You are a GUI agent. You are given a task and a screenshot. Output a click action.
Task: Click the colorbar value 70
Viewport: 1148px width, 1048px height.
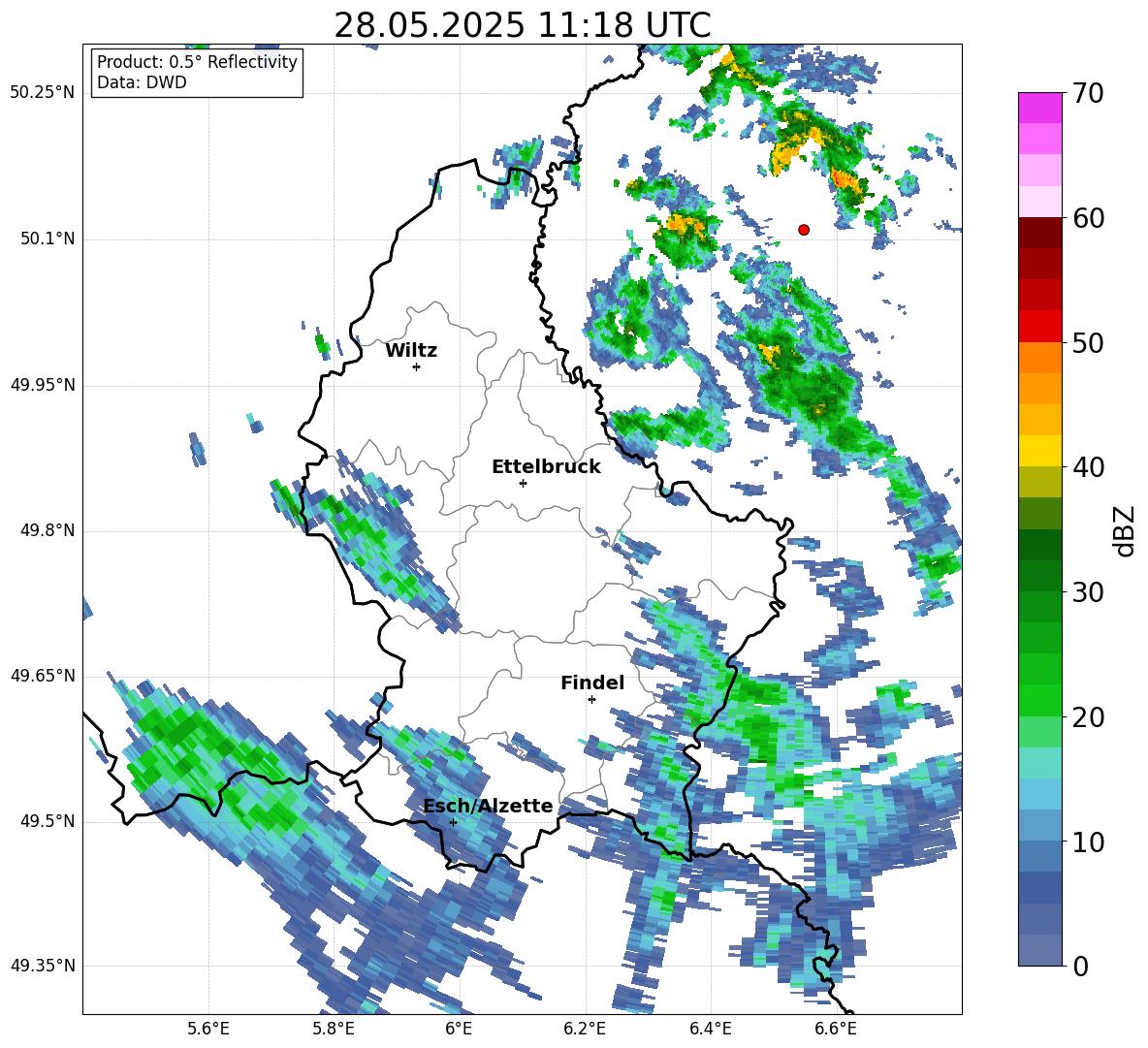[x=1088, y=93]
